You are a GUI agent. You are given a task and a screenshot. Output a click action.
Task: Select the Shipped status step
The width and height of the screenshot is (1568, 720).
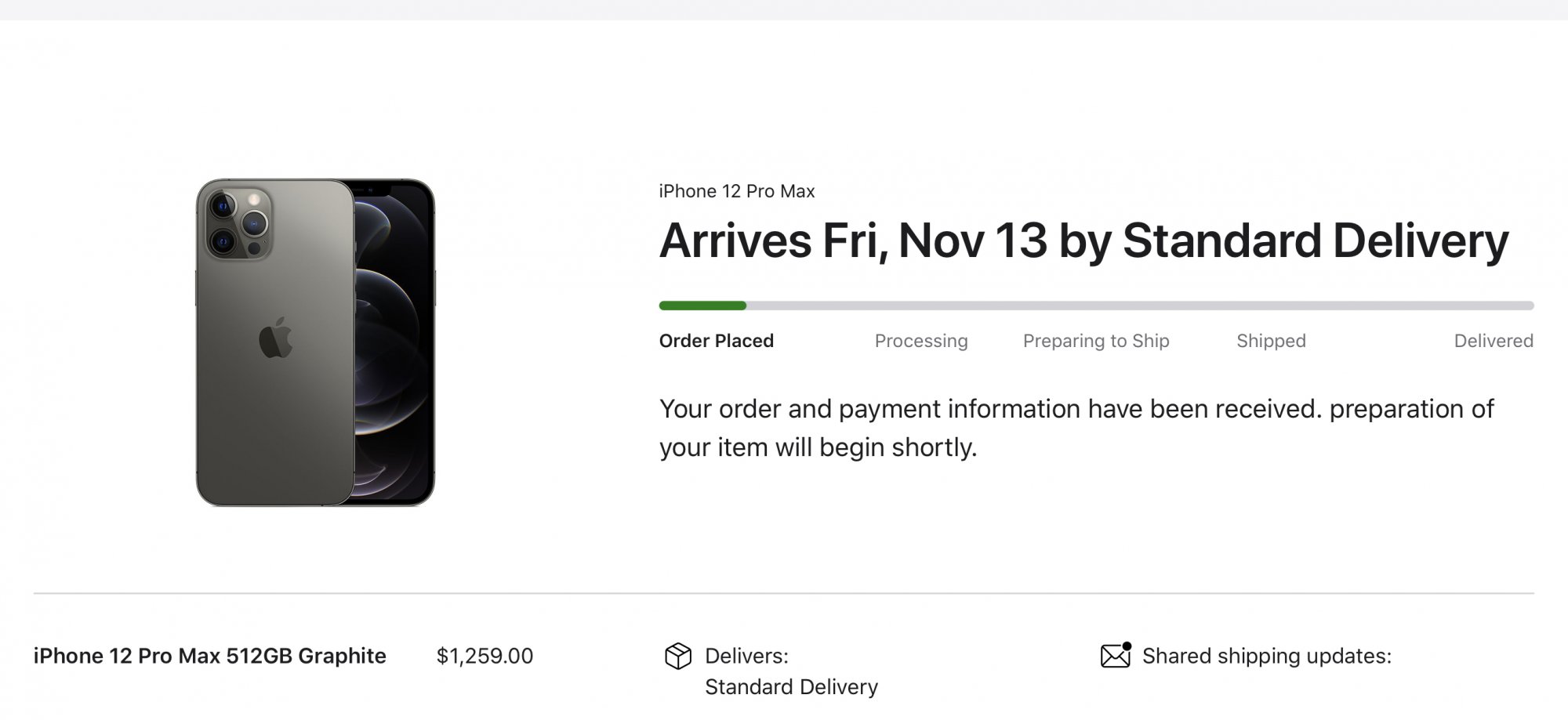pos(1270,341)
